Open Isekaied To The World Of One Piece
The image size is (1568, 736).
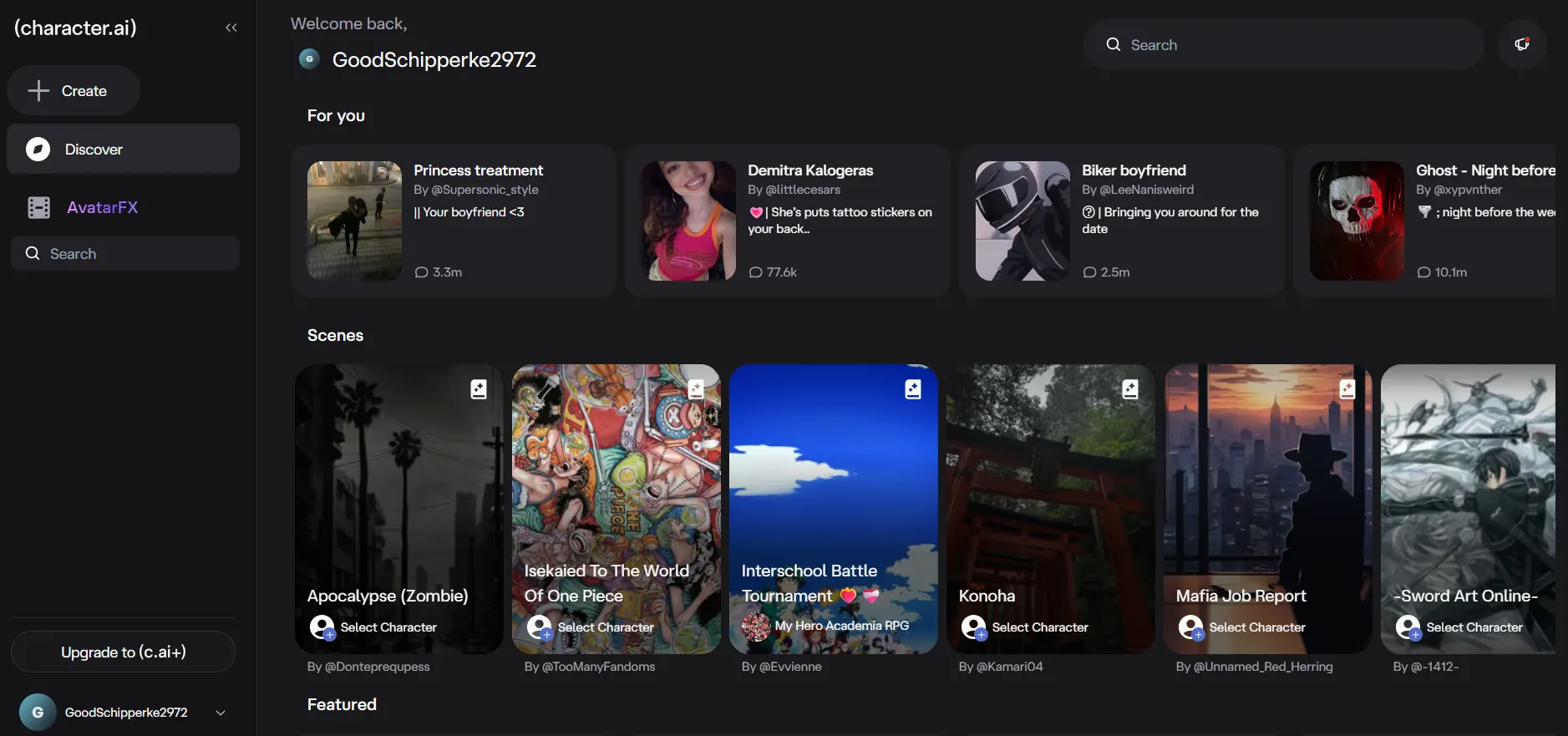(x=617, y=509)
